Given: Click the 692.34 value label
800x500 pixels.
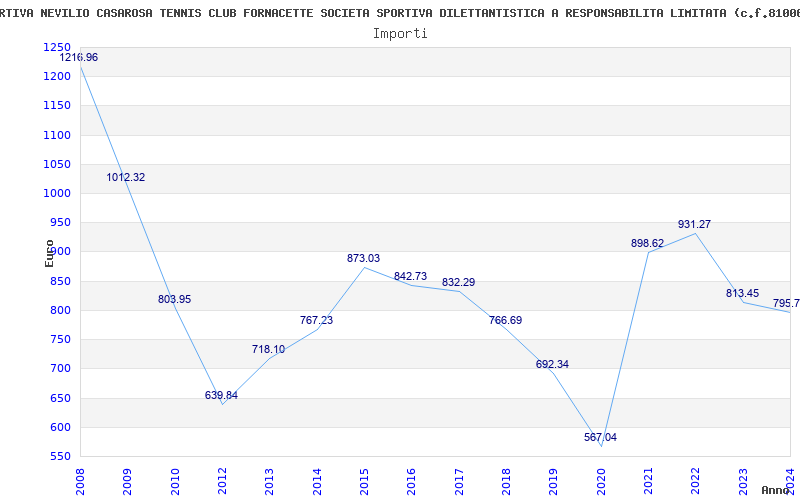Looking at the screenshot, I should tap(552, 364).
